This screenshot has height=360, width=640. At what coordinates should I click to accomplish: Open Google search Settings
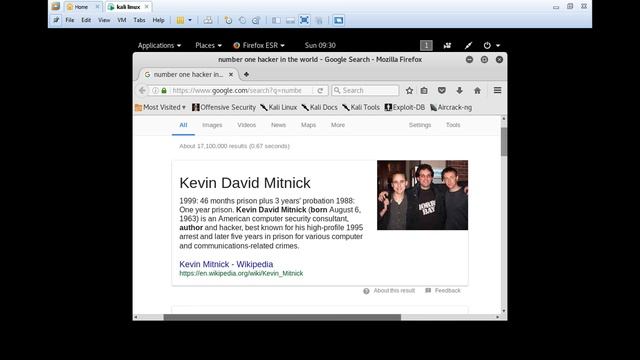[420, 125]
